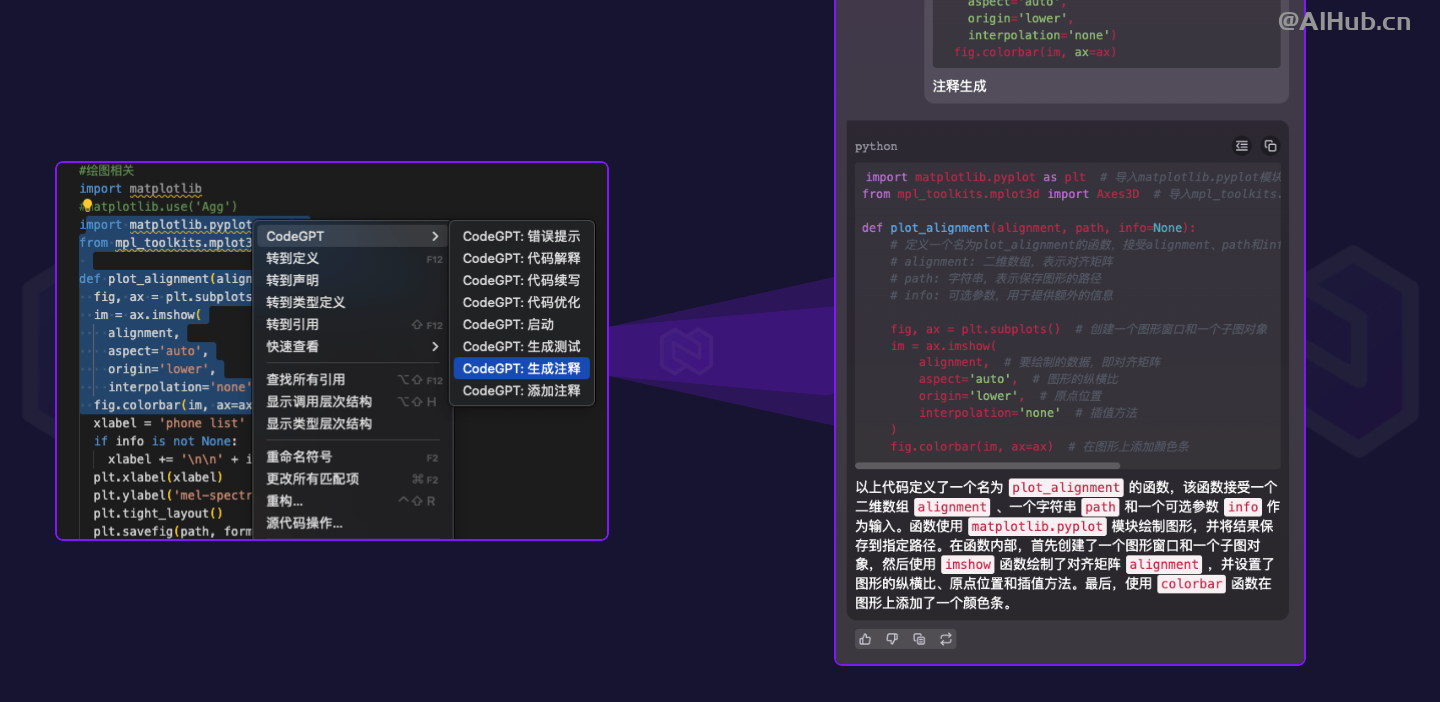Image resolution: width=1440 pixels, height=702 pixels.
Task: Click the path inline code tag
Action: [1100, 507]
